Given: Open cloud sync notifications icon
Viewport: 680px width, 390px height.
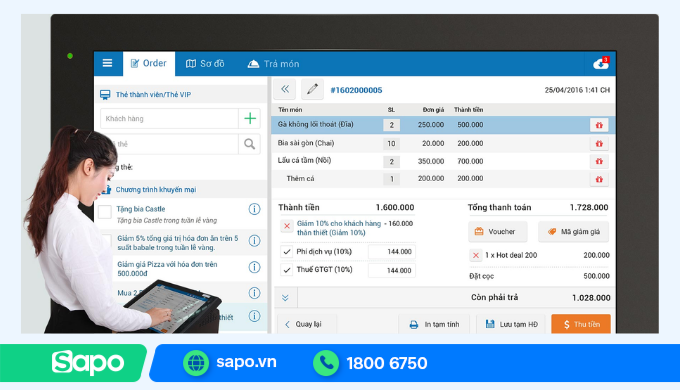Looking at the screenshot, I should (601, 63).
